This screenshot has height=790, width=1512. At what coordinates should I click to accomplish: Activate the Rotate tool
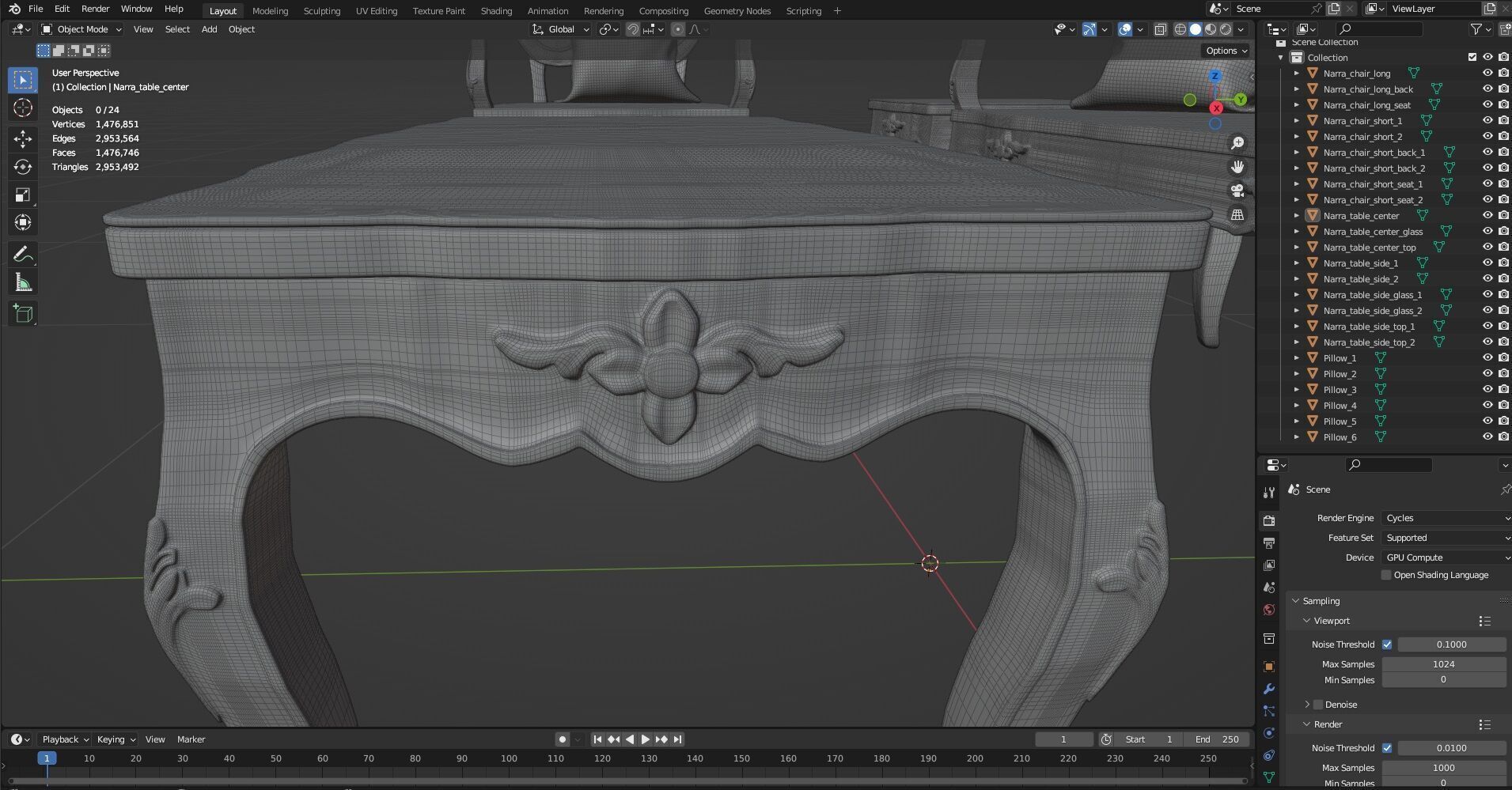click(x=23, y=167)
